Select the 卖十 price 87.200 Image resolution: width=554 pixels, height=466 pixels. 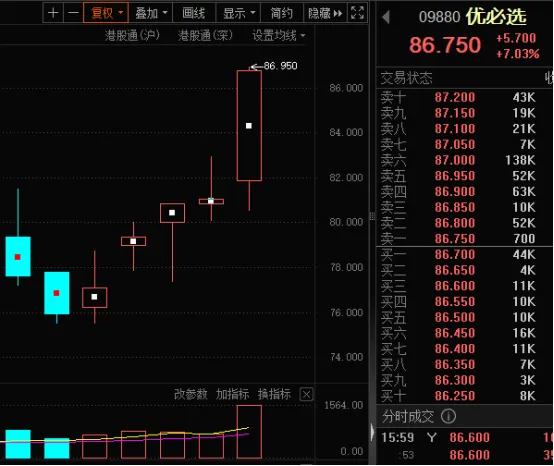coord(455,98)
